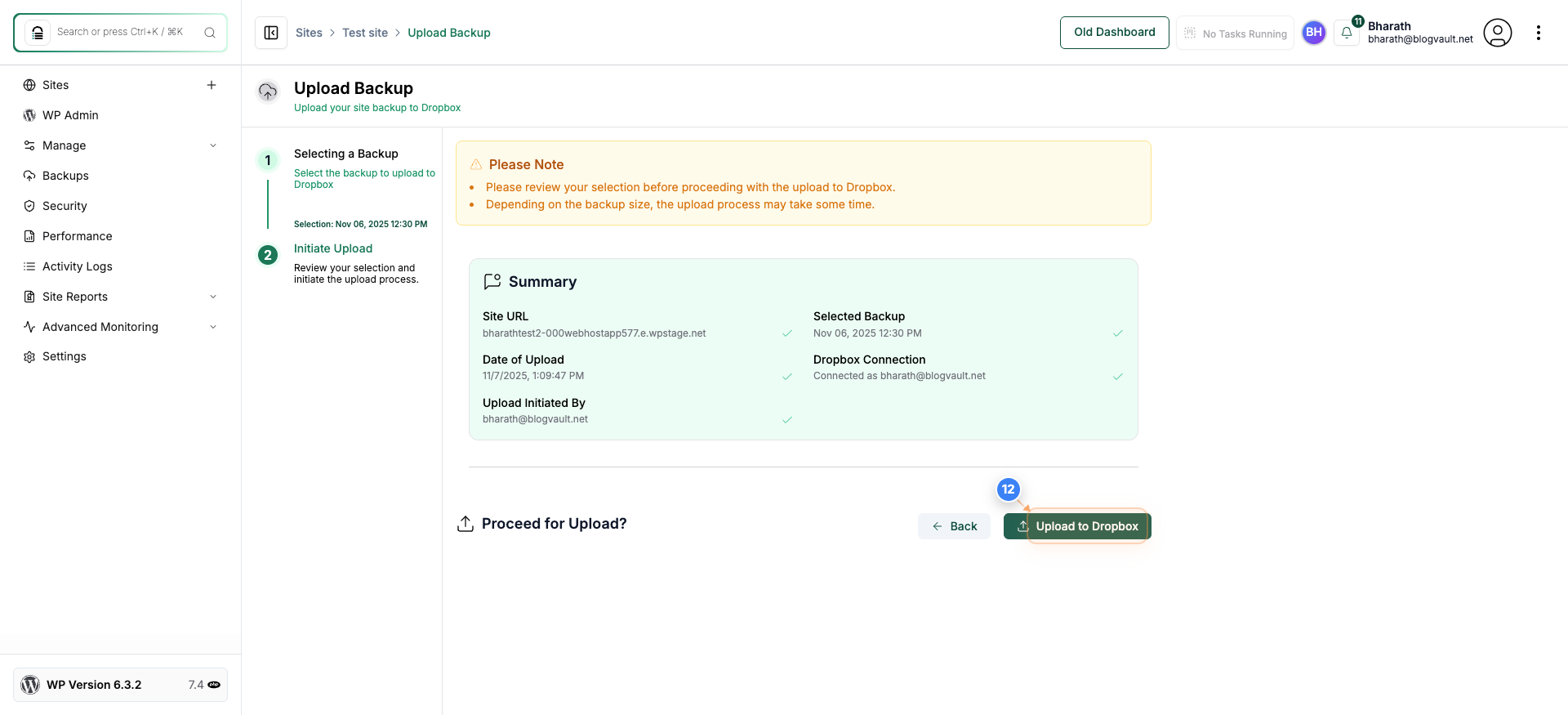Click the BlogVault logo icon in search box
The height and width of the screenshot is (715, 1568).
(x=38, y=33)
